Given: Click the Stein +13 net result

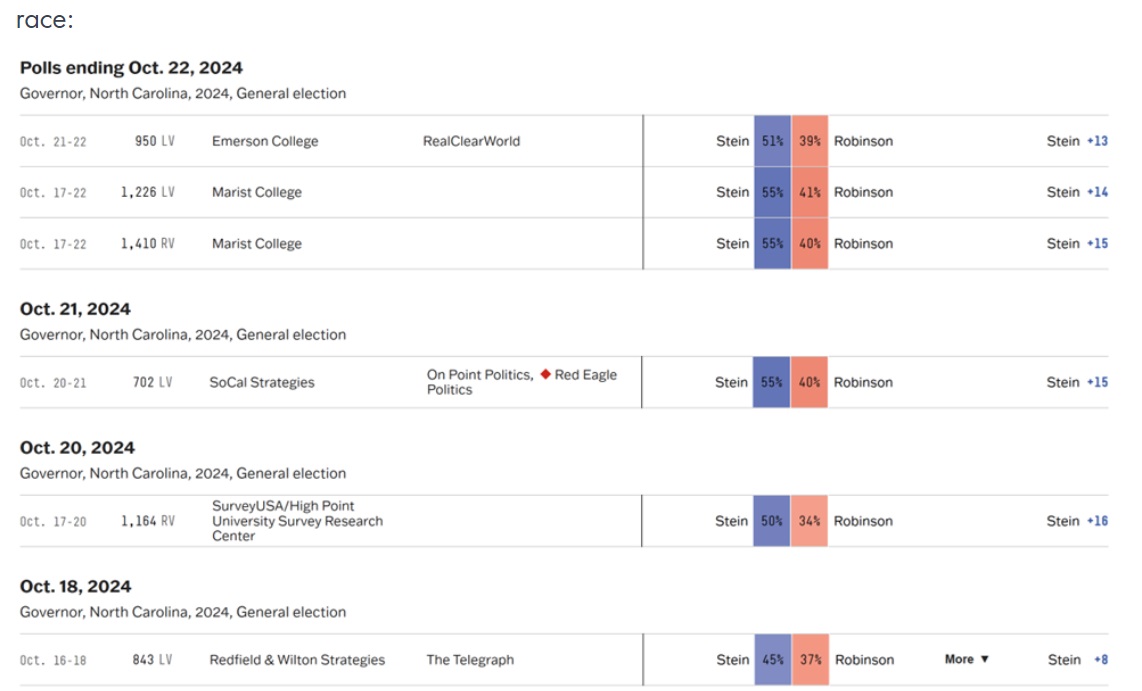Looking at the screenshot, I should (1077, 141).
